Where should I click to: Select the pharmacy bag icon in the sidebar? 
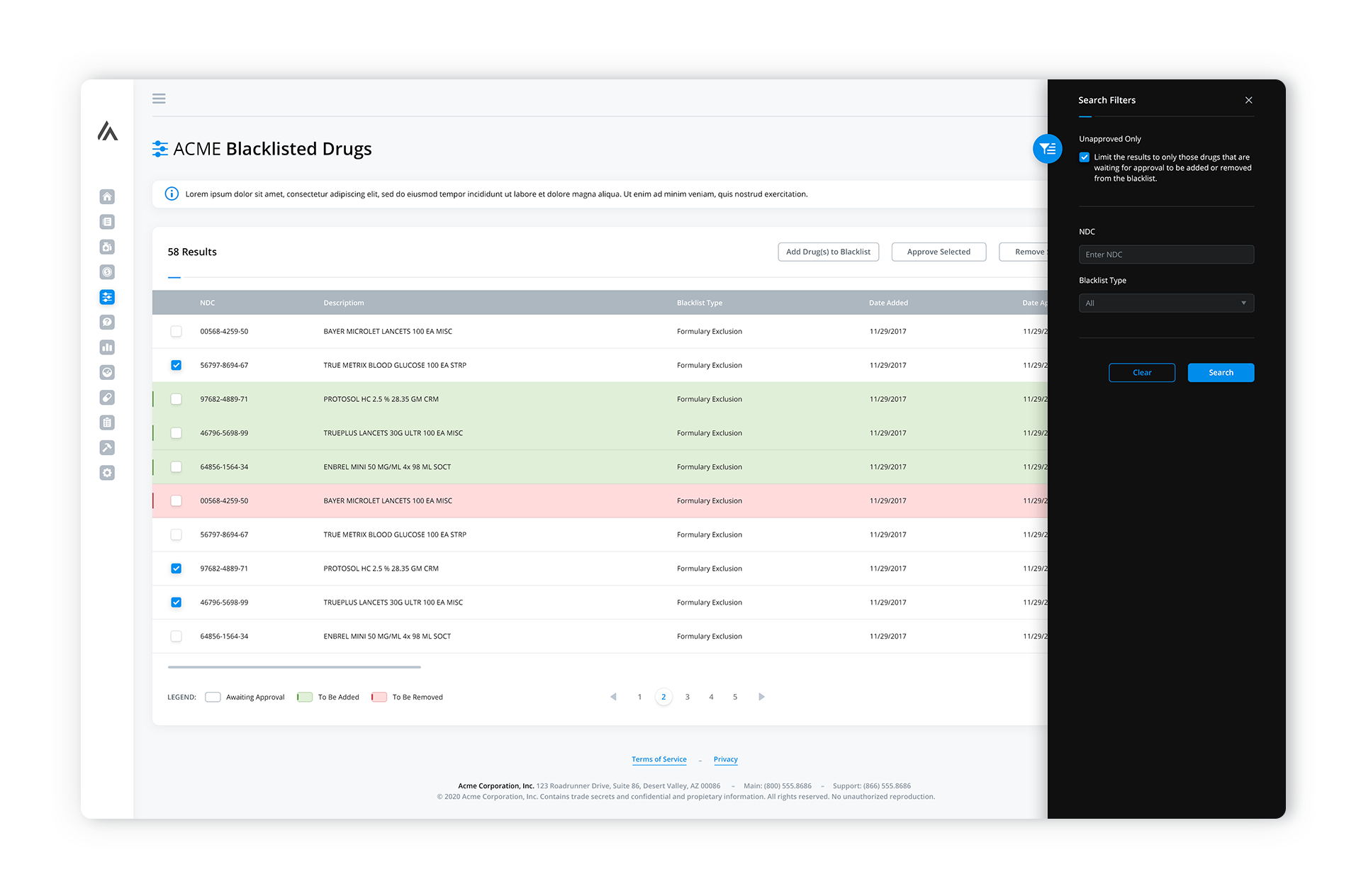point(107,247)
